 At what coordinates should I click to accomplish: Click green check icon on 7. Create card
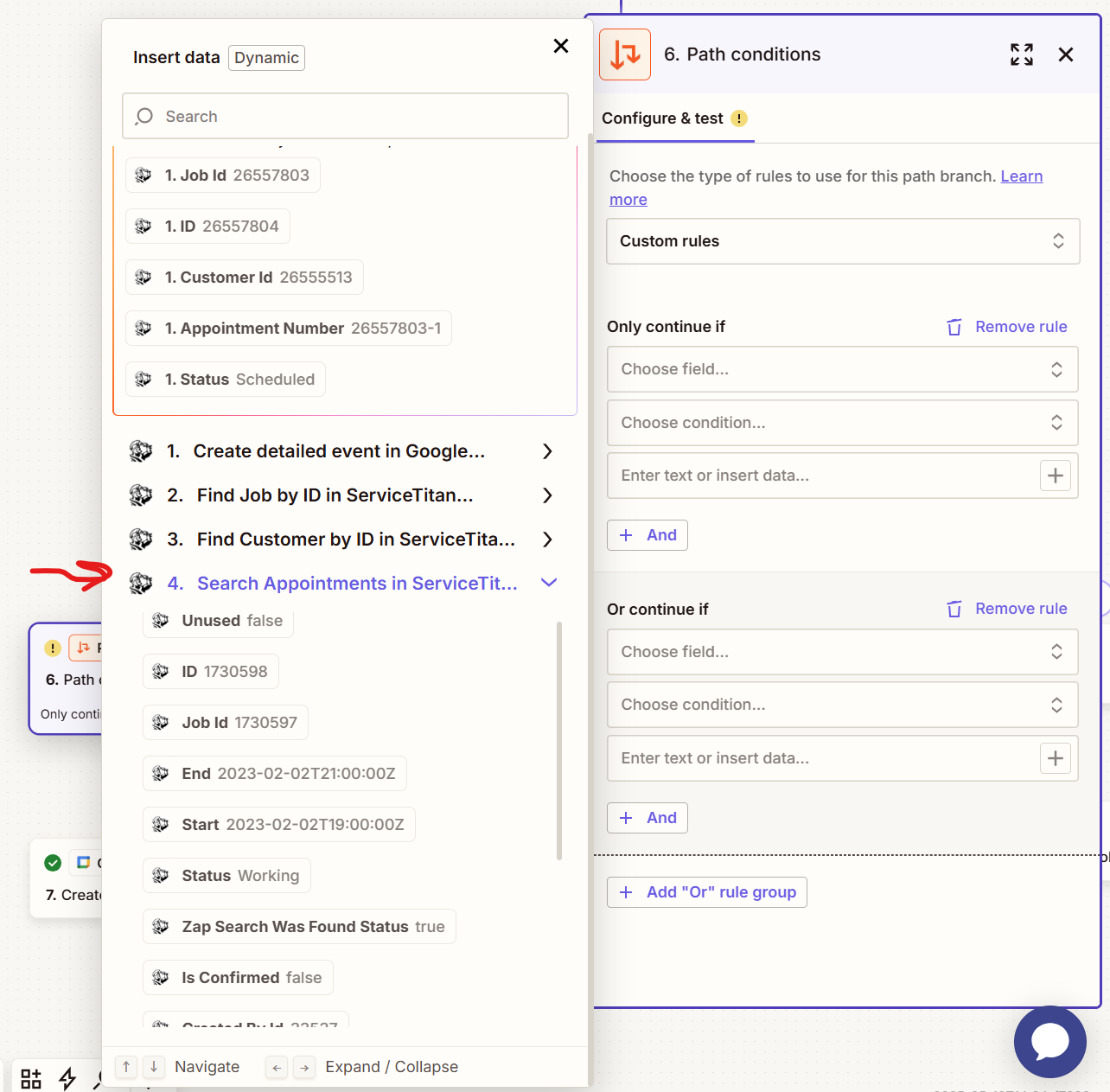click(53, 863)
